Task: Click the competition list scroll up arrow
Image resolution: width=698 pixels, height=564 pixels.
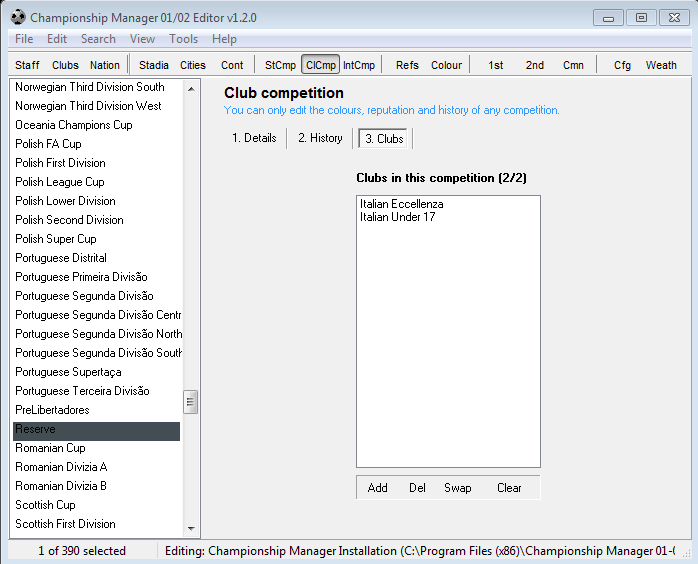Action: [x=191, y=89]
